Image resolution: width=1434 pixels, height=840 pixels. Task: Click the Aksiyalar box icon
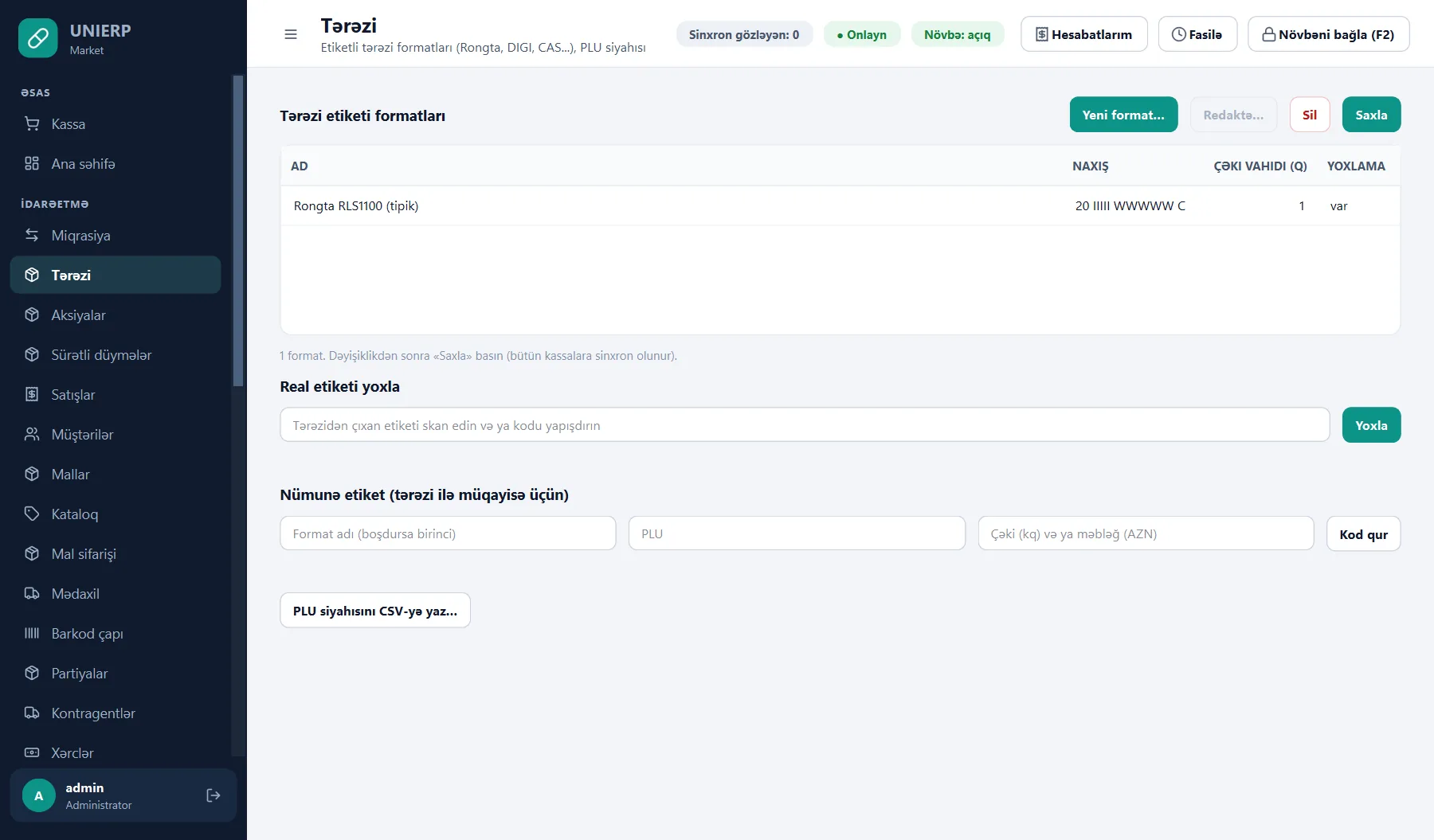(x=32, y=315)
